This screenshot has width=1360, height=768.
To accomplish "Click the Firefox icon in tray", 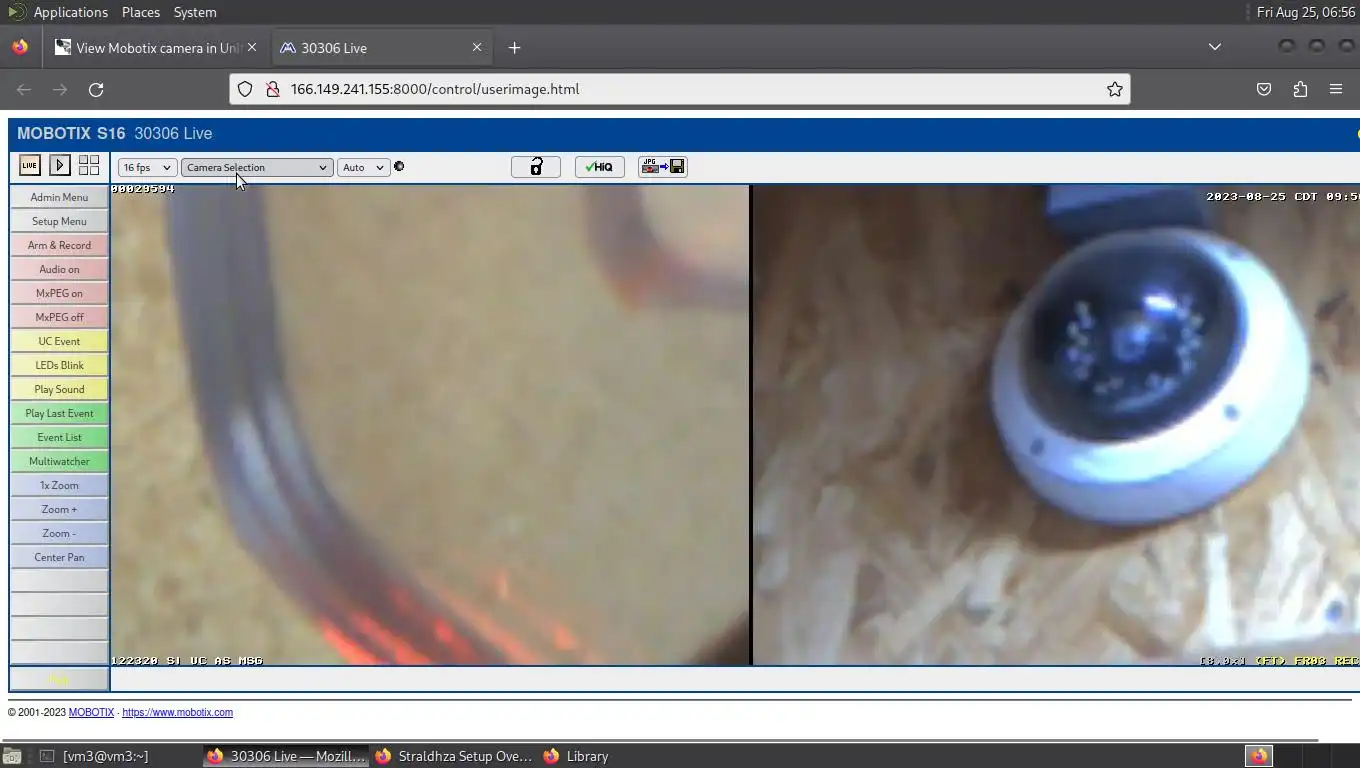I will [x=1259, y=756].
